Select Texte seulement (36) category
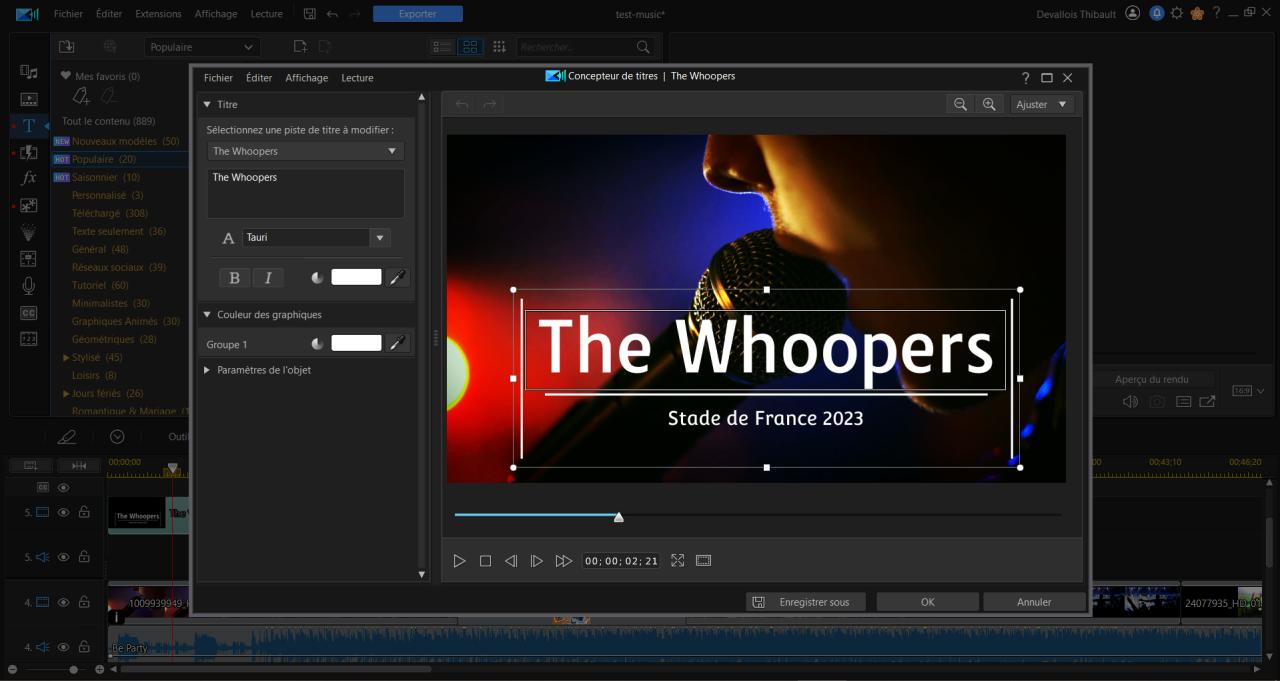Image resolution: width=1280 pixels, height=681 pixels. (119, 231)
